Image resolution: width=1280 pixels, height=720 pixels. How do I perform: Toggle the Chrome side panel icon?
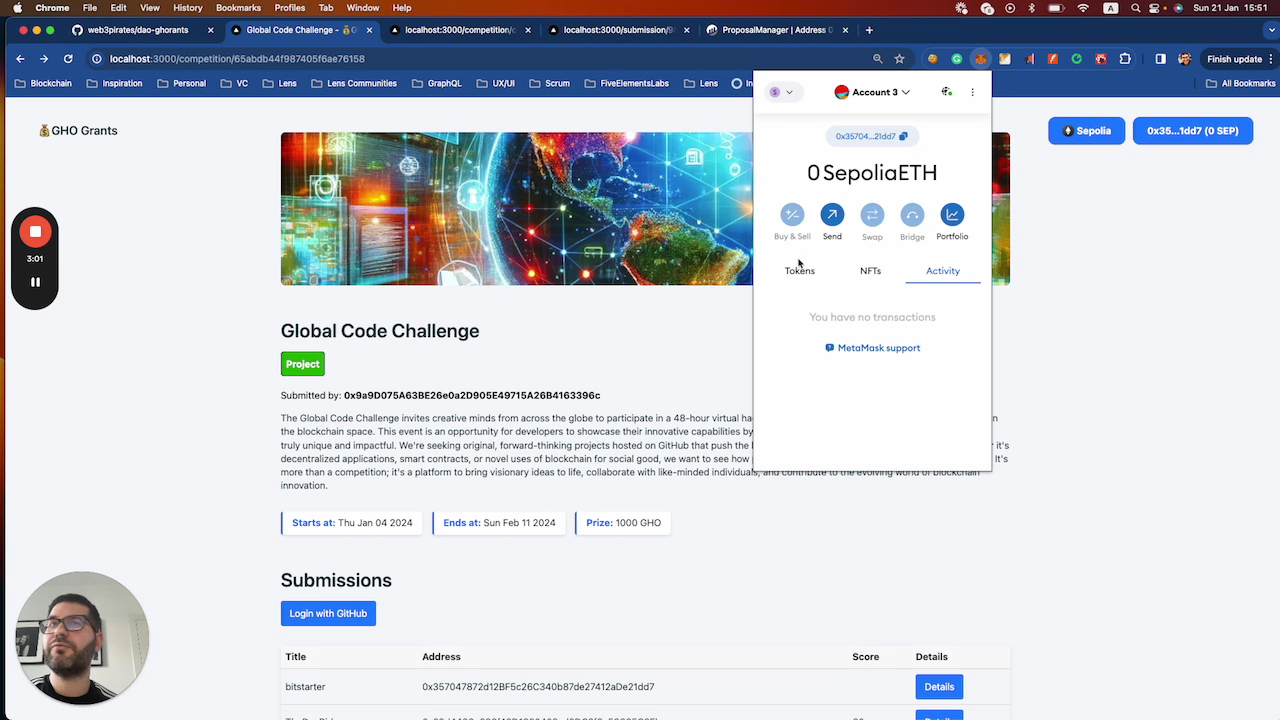click(x=1160, y=59)
